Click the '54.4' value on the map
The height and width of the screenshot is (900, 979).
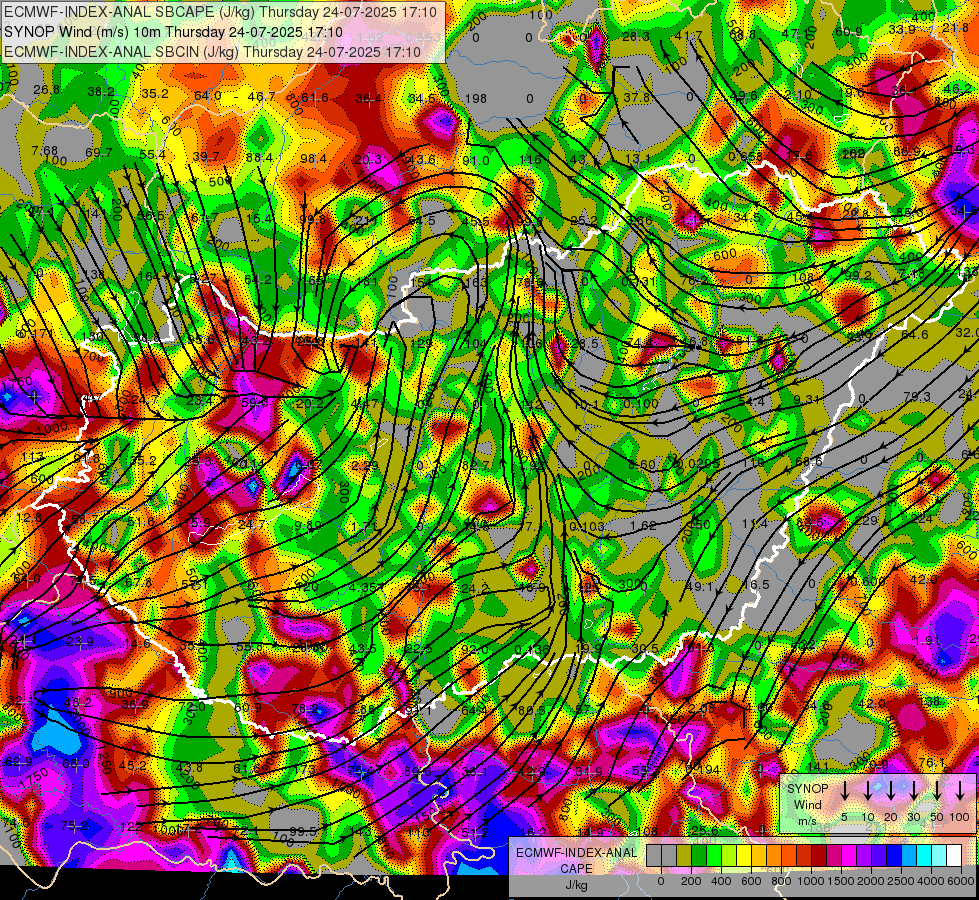(x=752, y=402)
